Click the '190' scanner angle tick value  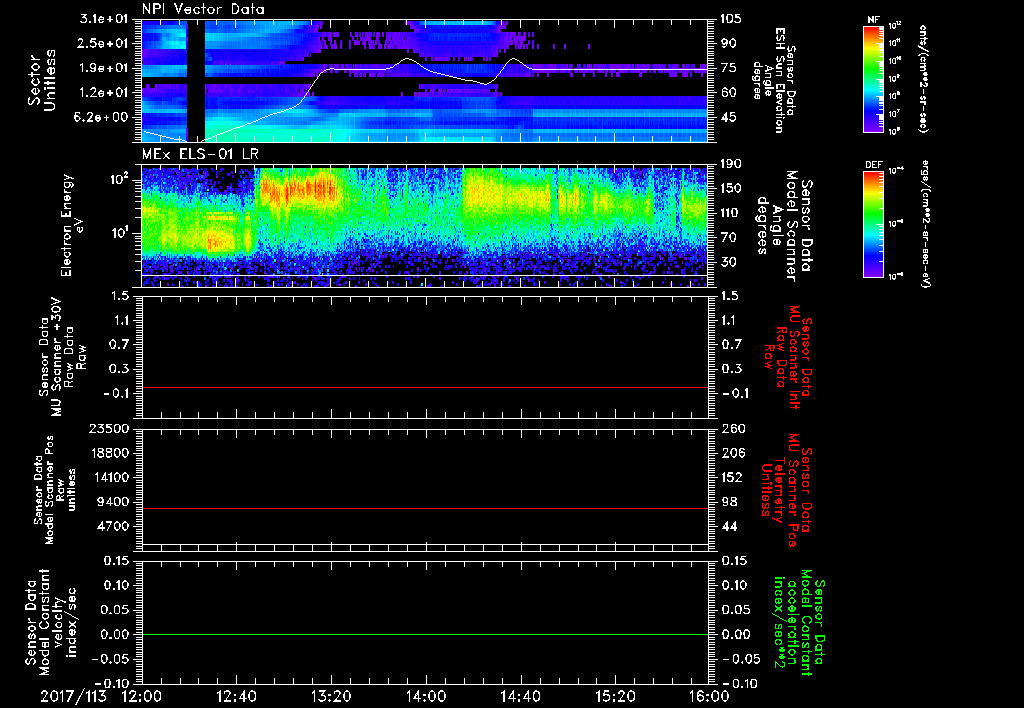(731, 164)
